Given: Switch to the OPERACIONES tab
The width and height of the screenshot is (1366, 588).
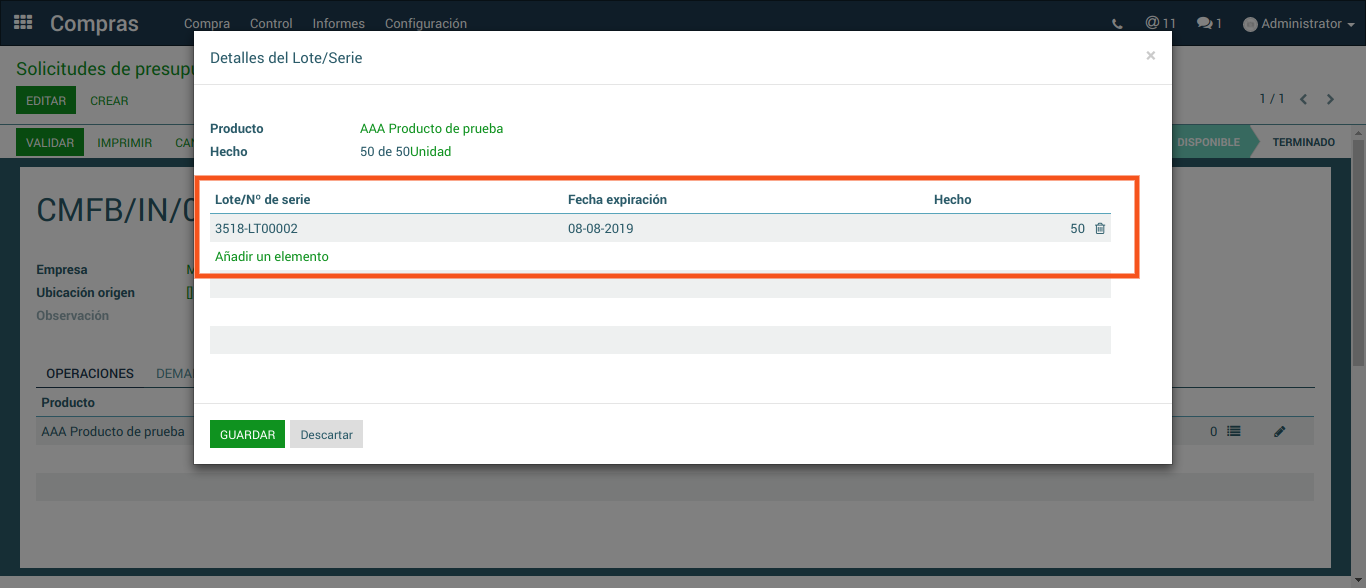Looking at the screenshot, I should coord(90,374).
